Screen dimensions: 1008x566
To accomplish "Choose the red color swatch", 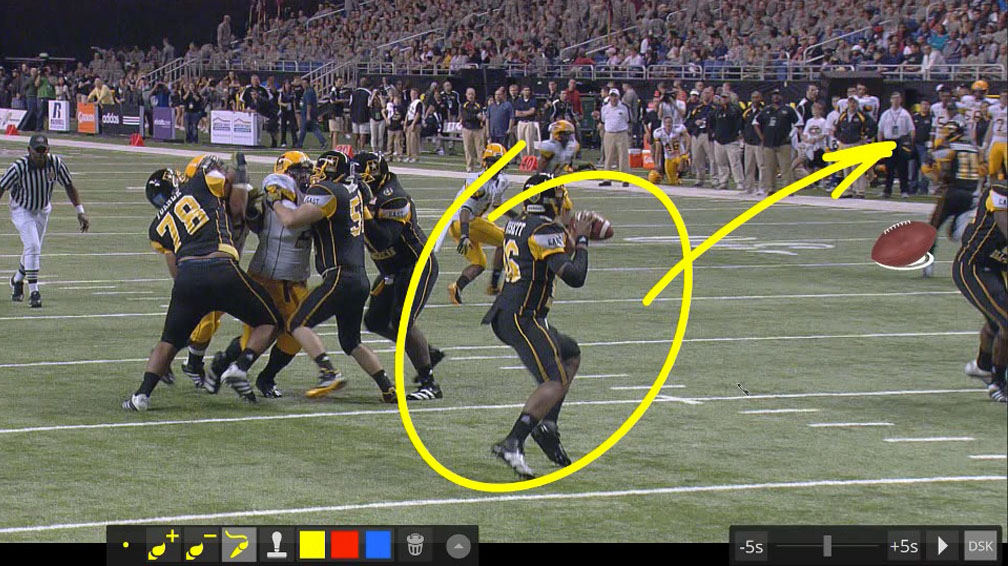I will [345, 545].
